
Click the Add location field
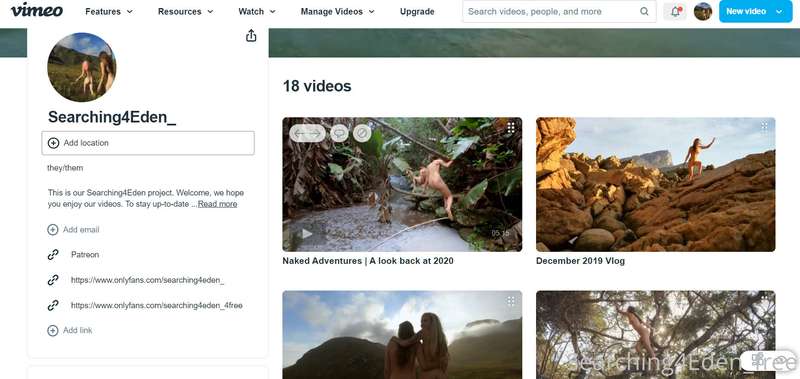point(148,143)
